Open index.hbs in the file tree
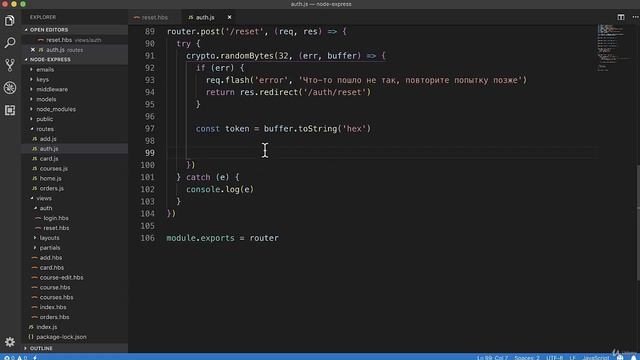 click(x=53, y=307)
